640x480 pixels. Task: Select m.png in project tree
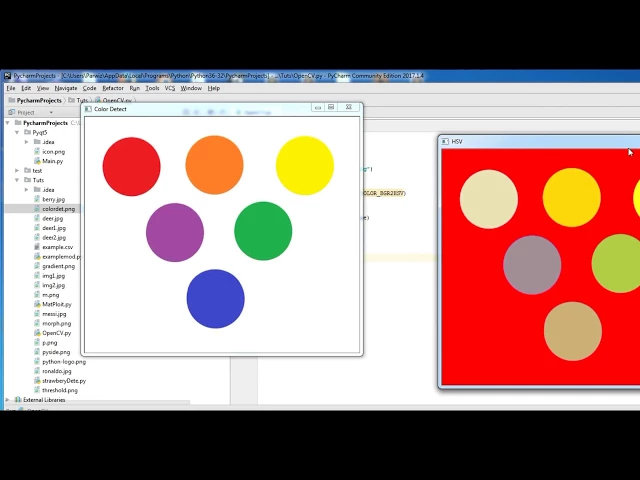pos(51,295)
